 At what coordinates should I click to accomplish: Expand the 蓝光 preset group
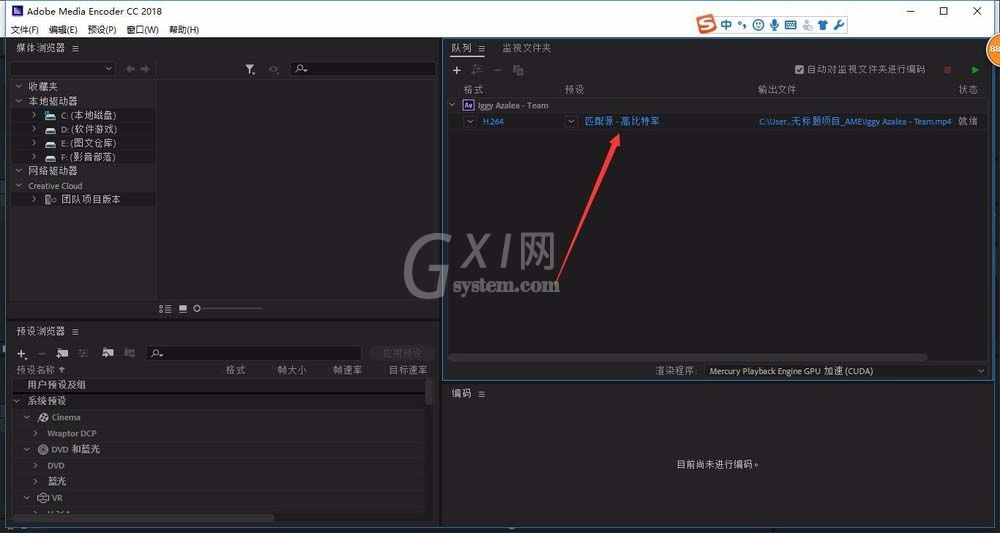tap(36, 481)
